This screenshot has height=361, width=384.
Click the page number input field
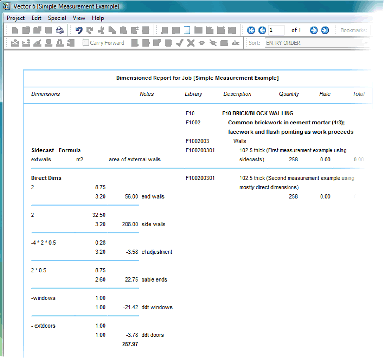click(x=276, y=30)
